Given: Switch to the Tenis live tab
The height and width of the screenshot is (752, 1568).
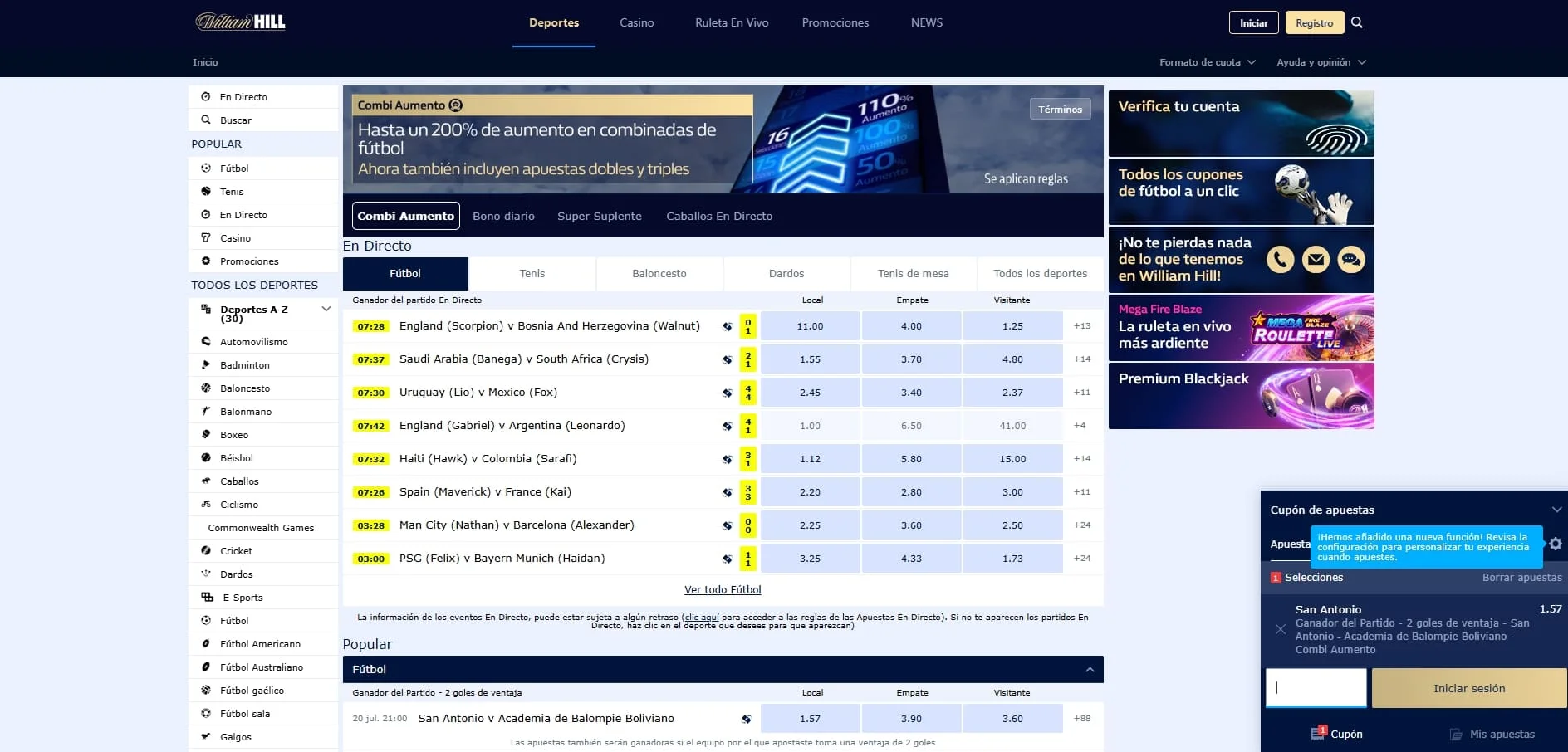Looking at the screenshot, I should [532, 274].
